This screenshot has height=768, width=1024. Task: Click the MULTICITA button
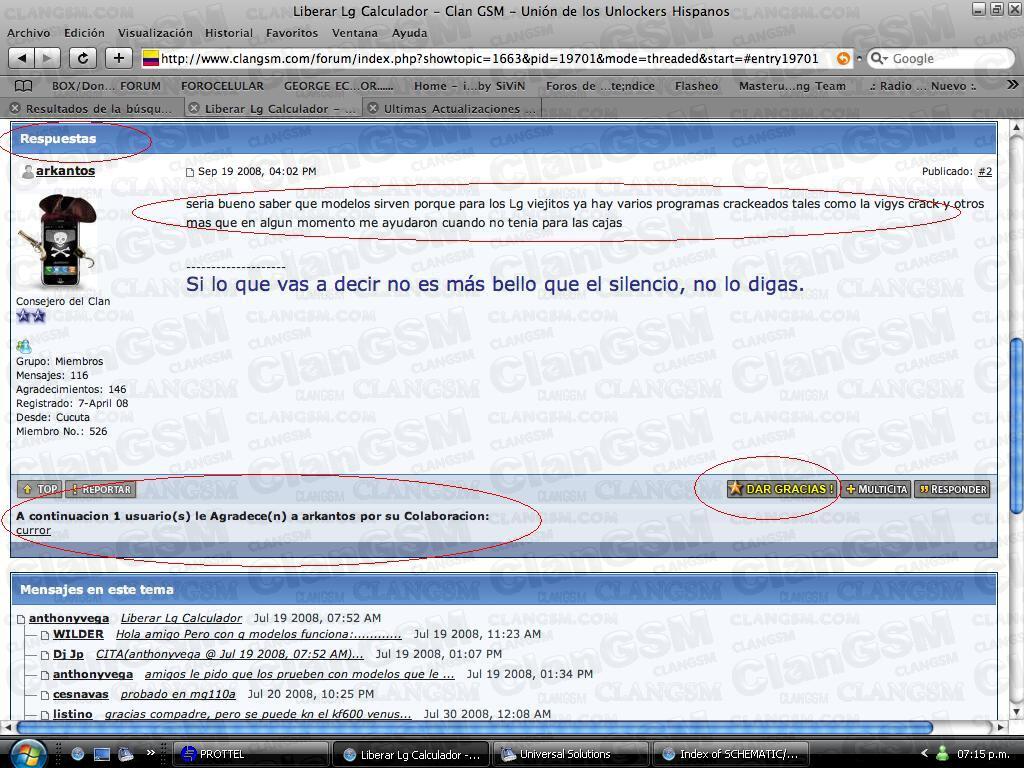[x=876, y=488]
